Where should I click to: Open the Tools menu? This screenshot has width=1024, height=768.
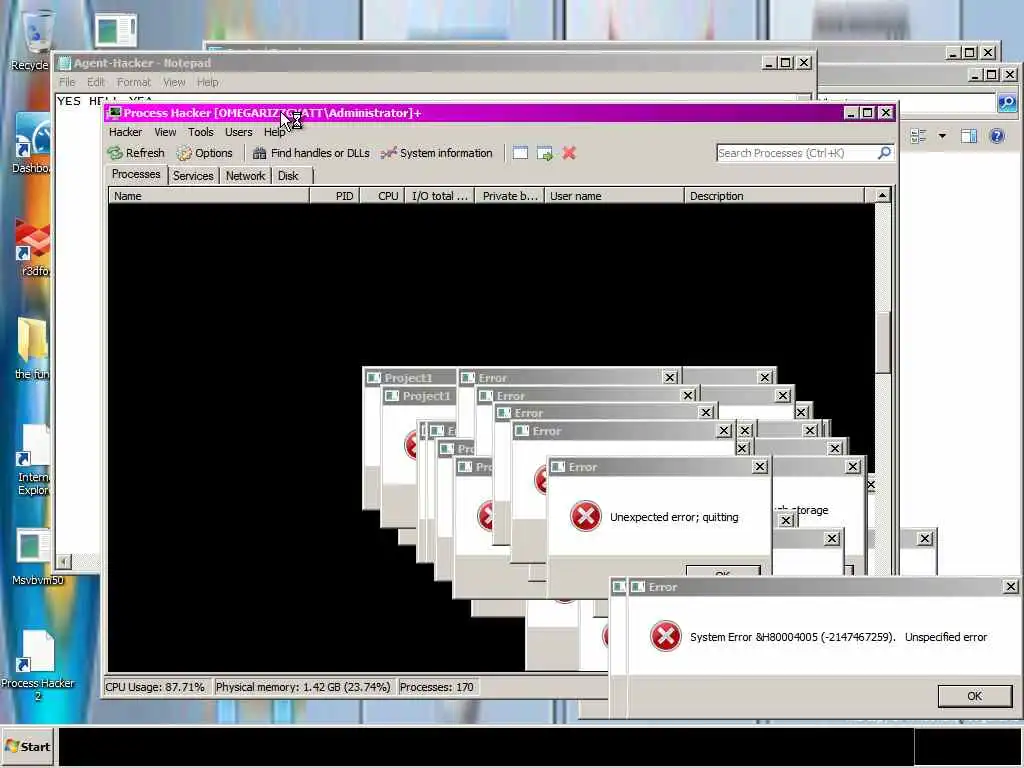[200, 132]
